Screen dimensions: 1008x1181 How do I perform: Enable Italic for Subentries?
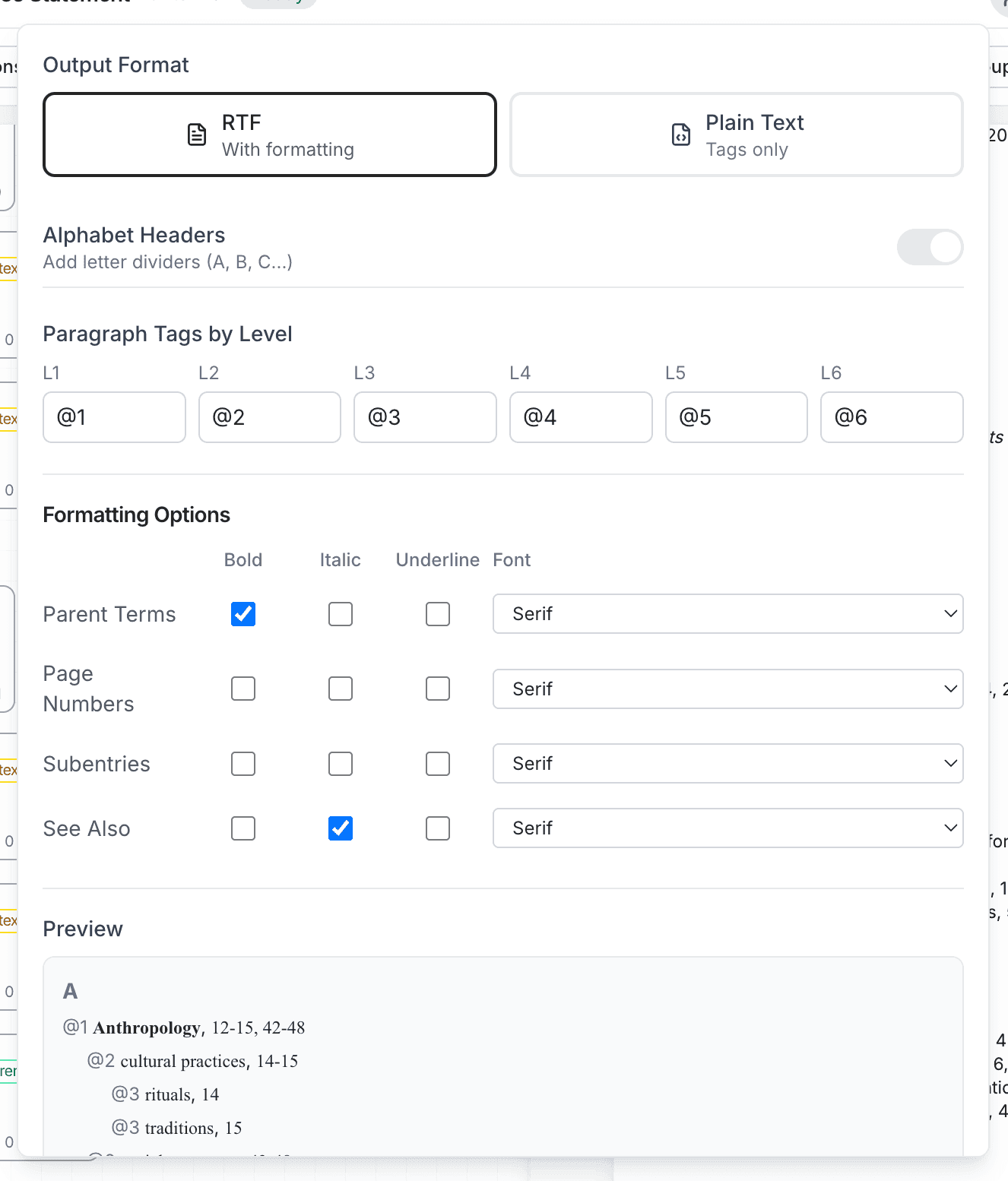click(x=341, y=764)
